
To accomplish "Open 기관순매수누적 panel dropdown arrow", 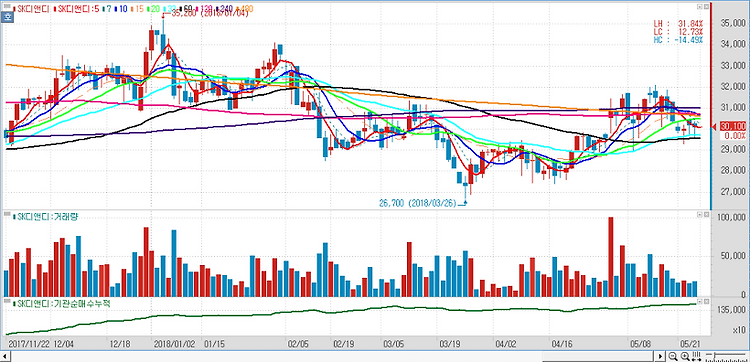I will (699, 302).
